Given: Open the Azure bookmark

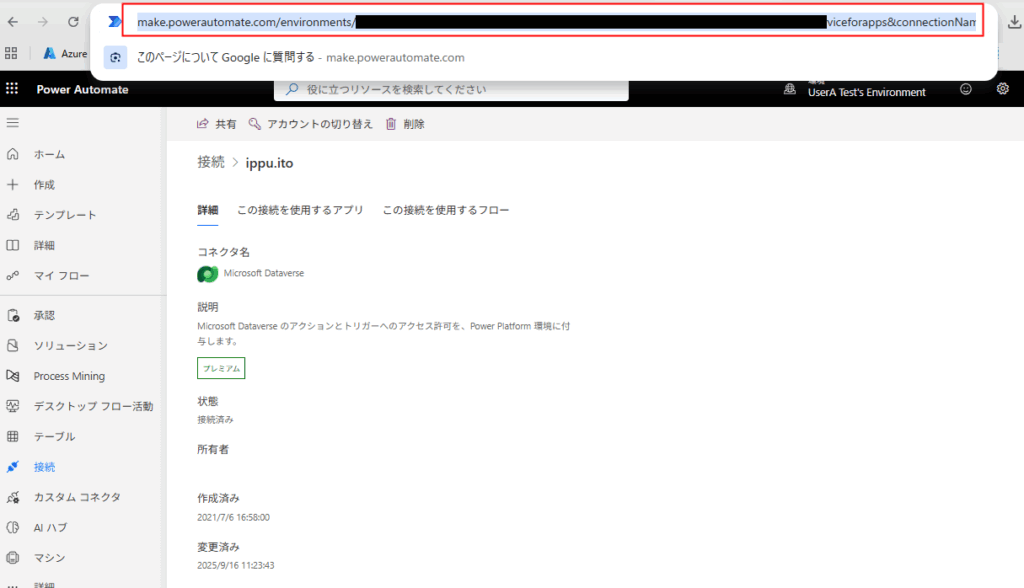Looking at the screenshot, I should coord(65,54).
